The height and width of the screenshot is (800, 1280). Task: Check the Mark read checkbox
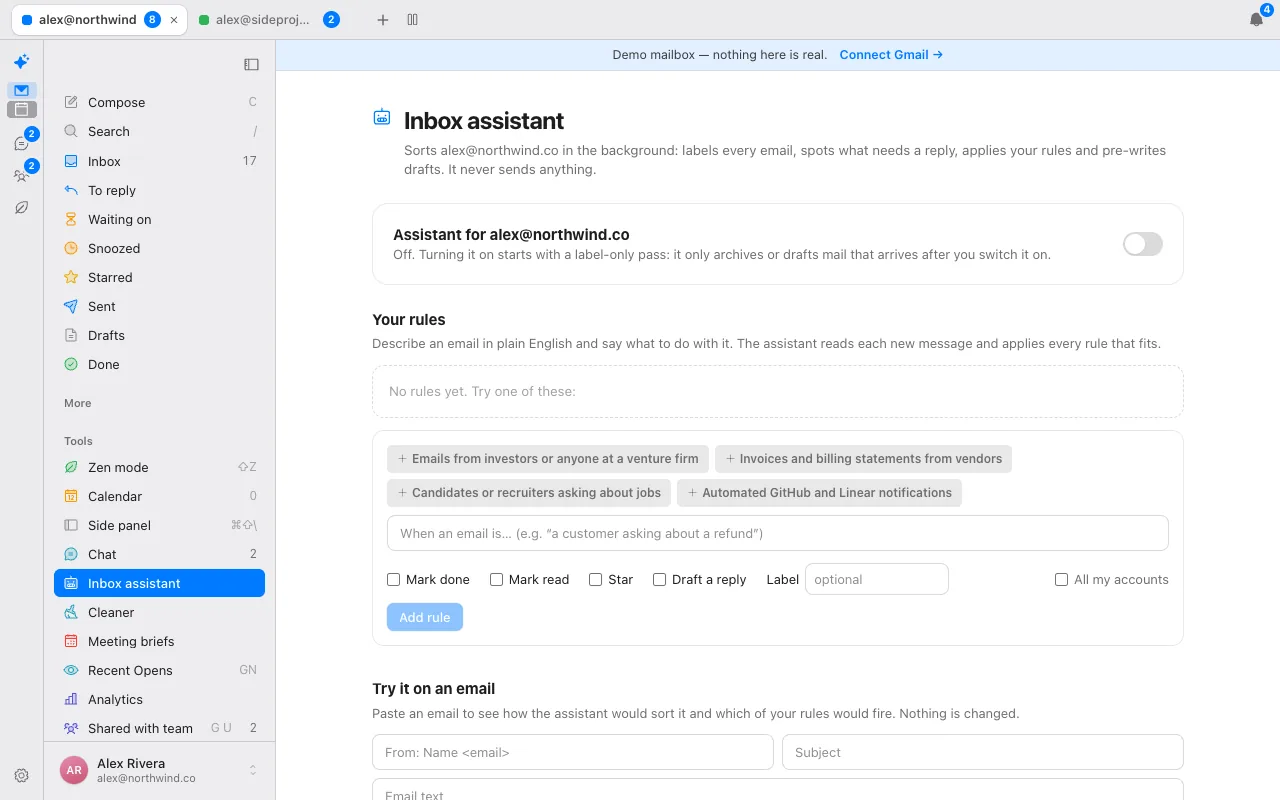point(496,580)
